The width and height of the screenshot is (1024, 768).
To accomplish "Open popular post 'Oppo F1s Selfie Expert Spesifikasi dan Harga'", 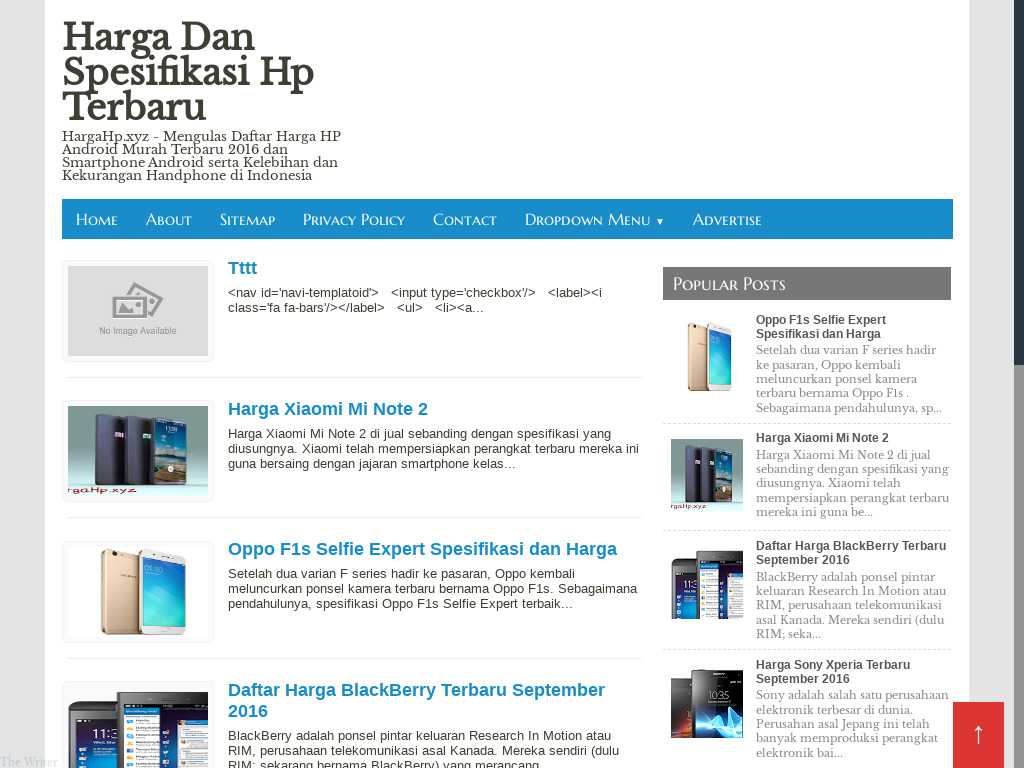I will pyautogui.click(x=820, y=327).
